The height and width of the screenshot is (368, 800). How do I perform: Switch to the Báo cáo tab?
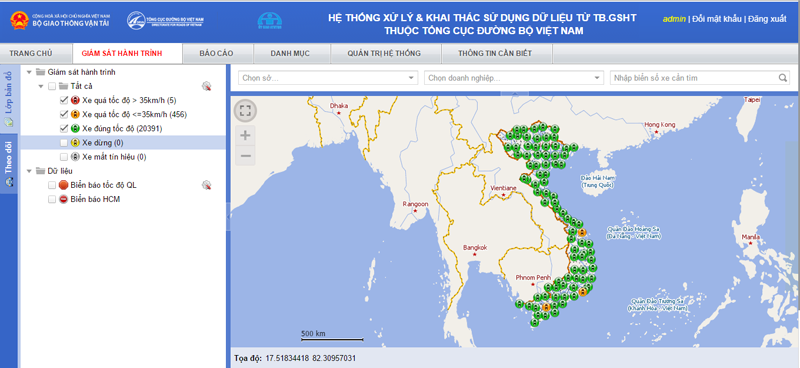coord(216,54)
